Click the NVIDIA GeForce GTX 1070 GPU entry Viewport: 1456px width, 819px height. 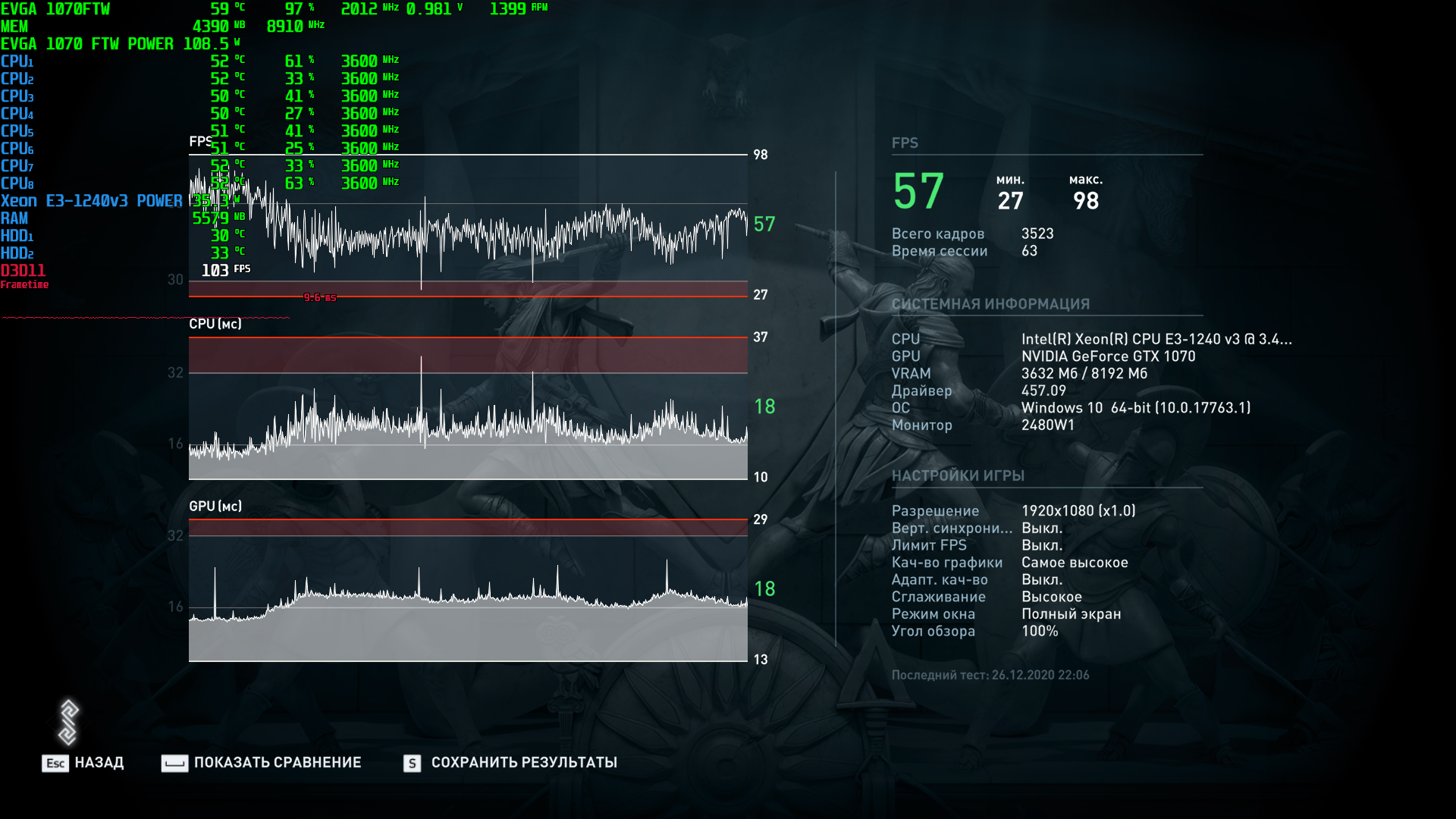[1108, 356]
